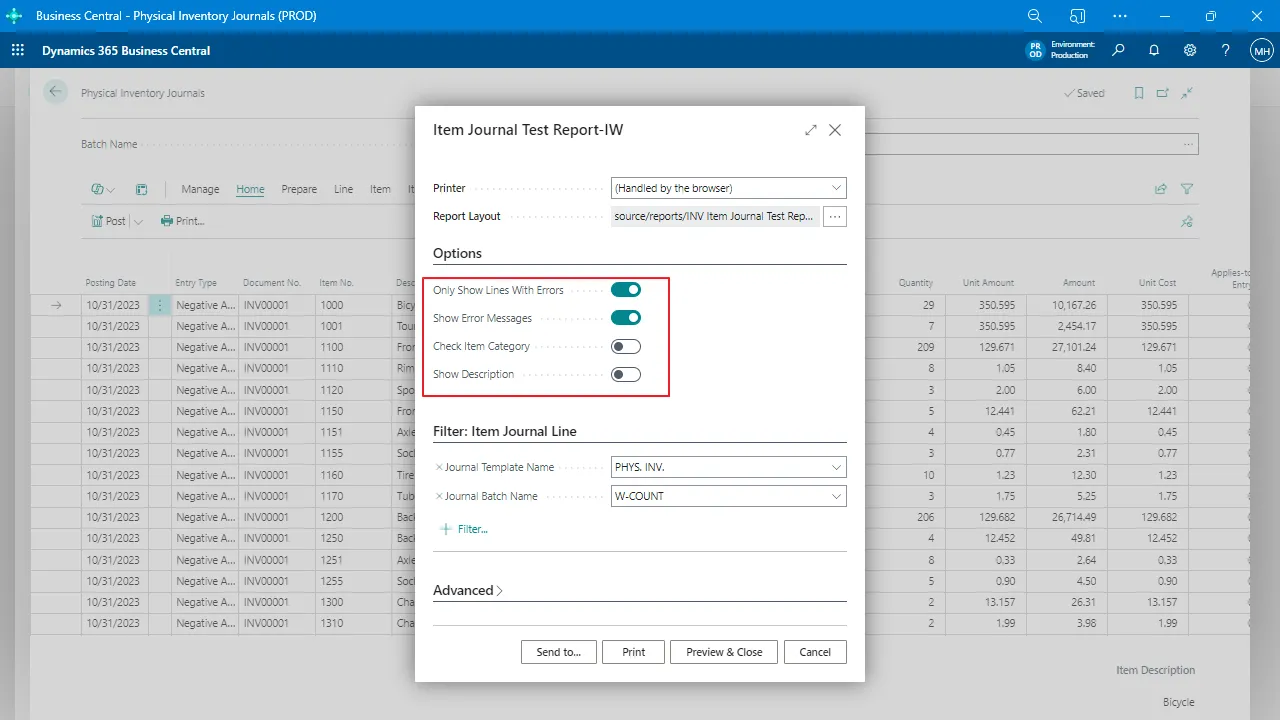Viewport: 1280px width, 720px height.
Task: Turn off Show Error Messages toggle
Action: [x=626, y=318]
